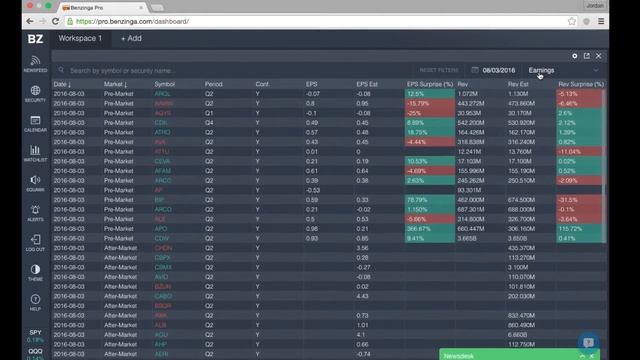Open the Chrome hamburger menu
The height and width of the screenshot is (360, 640).
click(601, 21)
